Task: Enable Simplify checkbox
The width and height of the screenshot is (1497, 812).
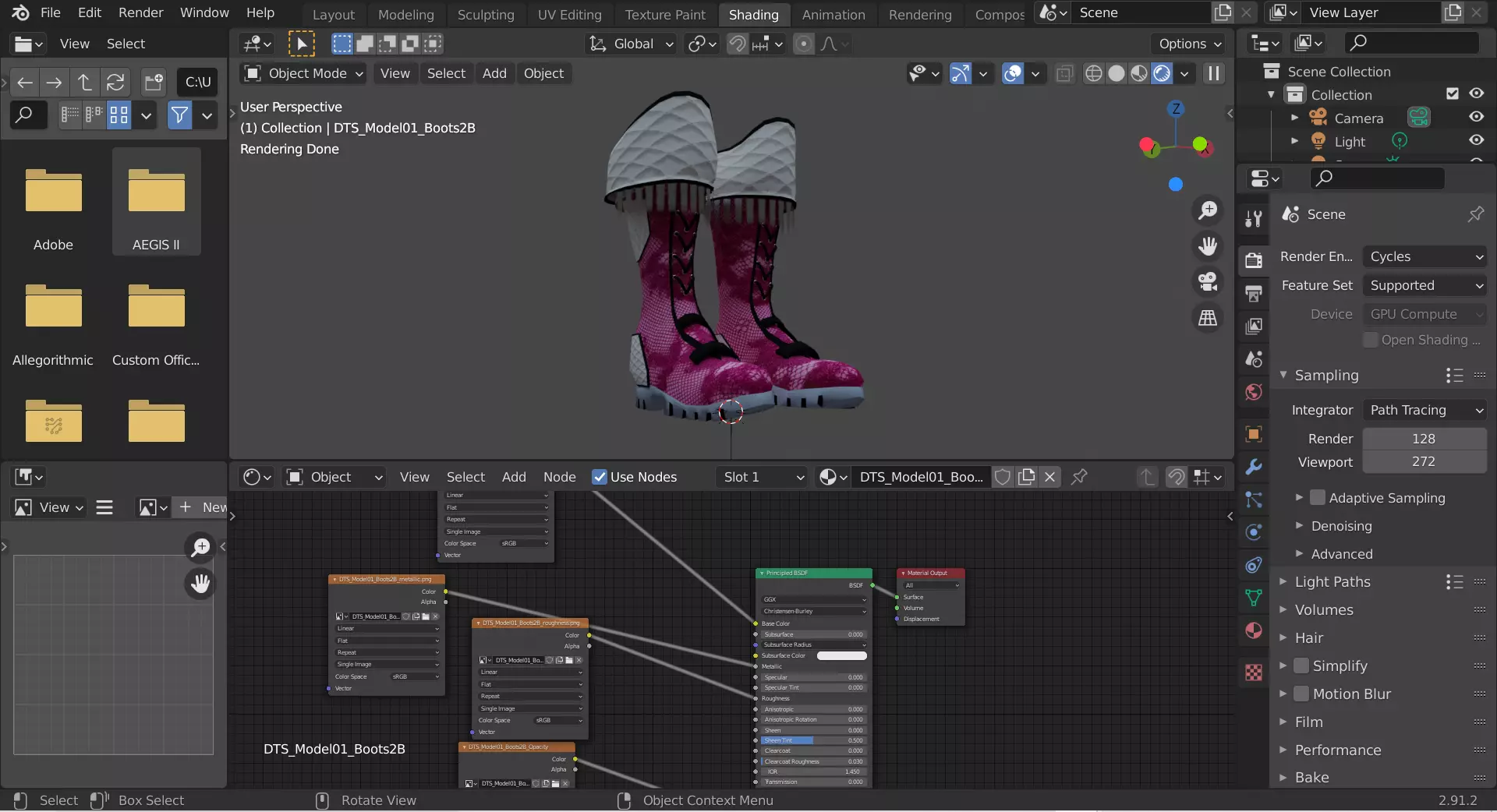Action: (1301, 665)
